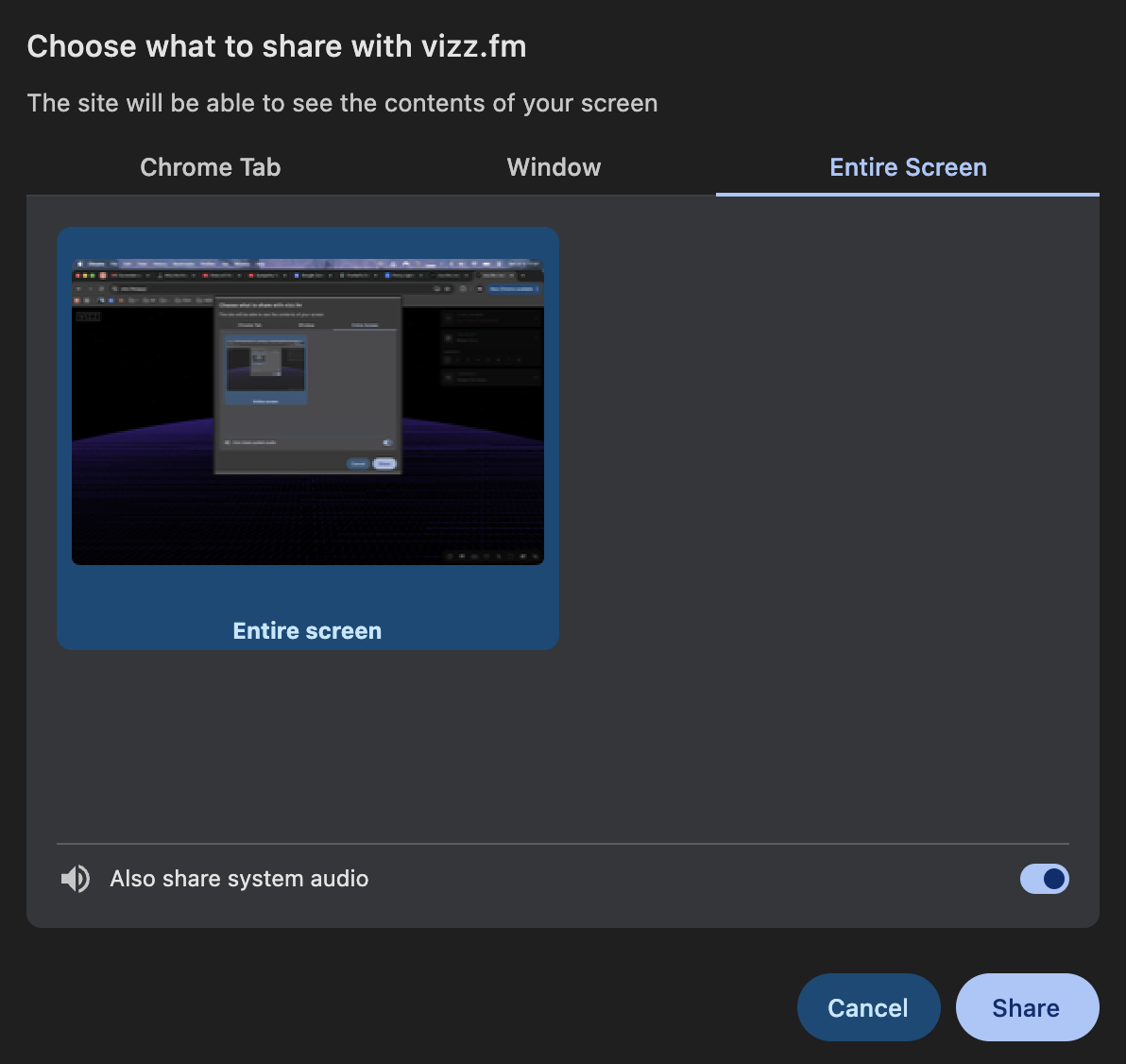Switch to the Window tab
The width and height of the screenshot is (1126, 1064).
(554, 167)
